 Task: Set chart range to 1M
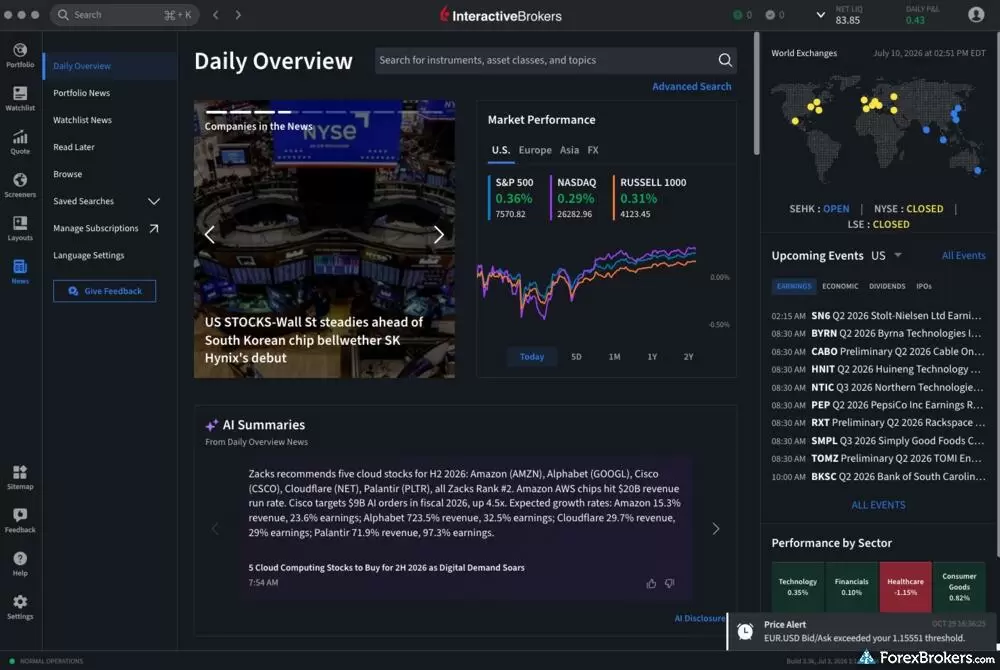[614, 357]
